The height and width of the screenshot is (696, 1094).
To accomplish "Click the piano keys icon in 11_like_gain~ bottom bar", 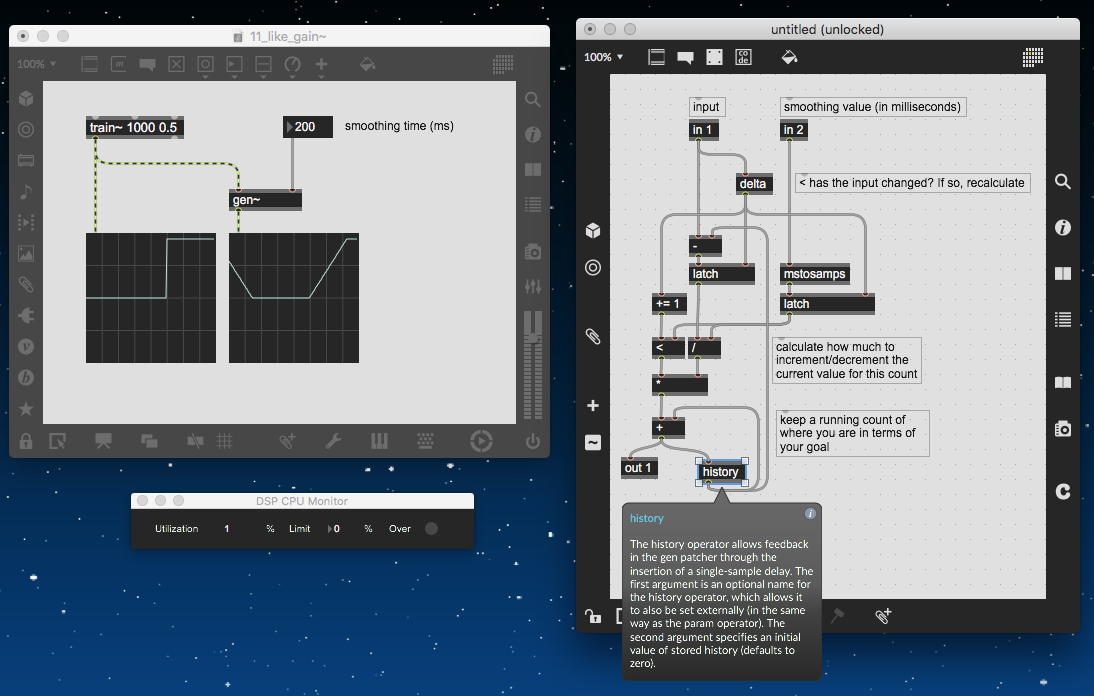I will click(x=380, y=441).
